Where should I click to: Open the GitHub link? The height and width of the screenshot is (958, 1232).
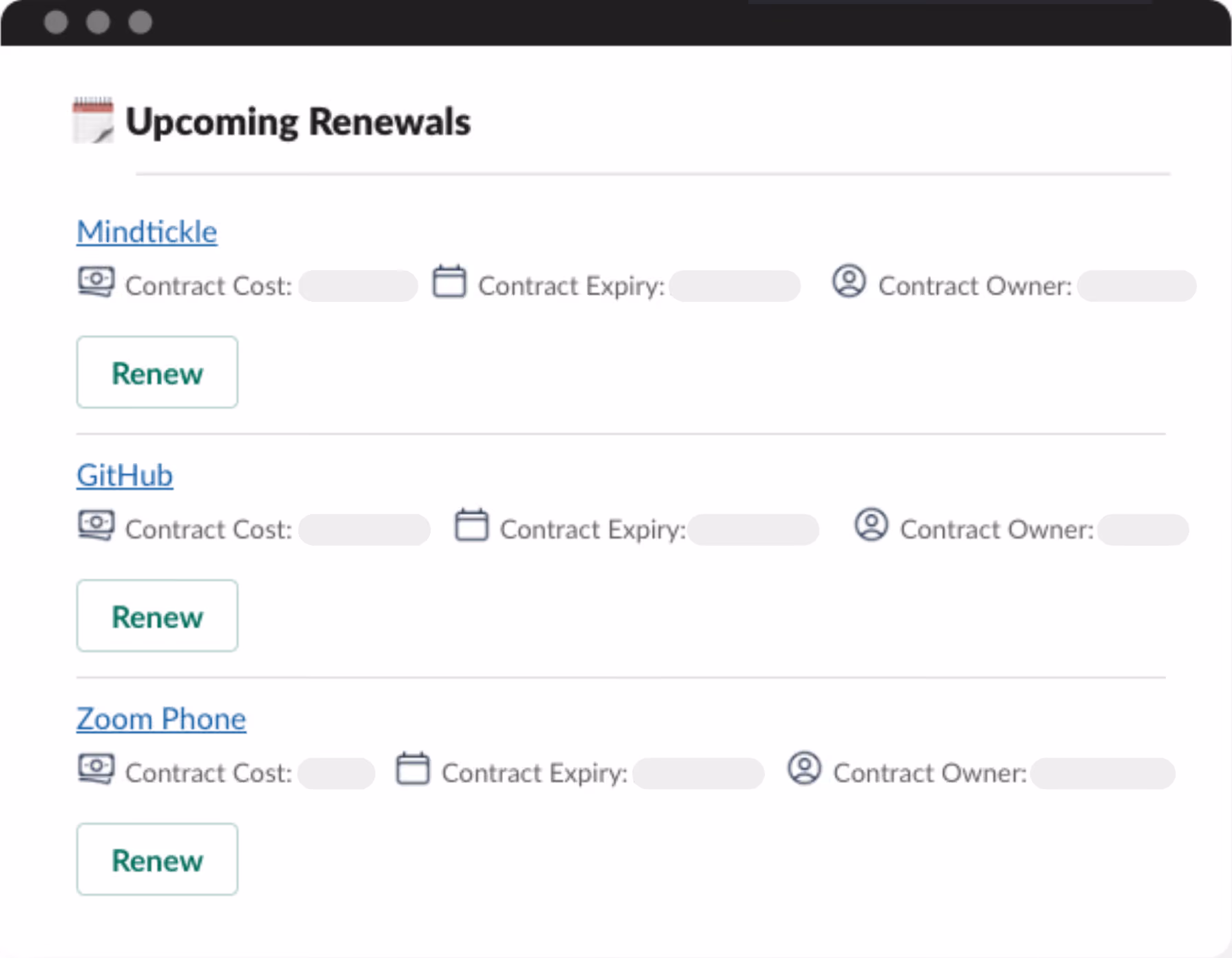pos(125,476)
